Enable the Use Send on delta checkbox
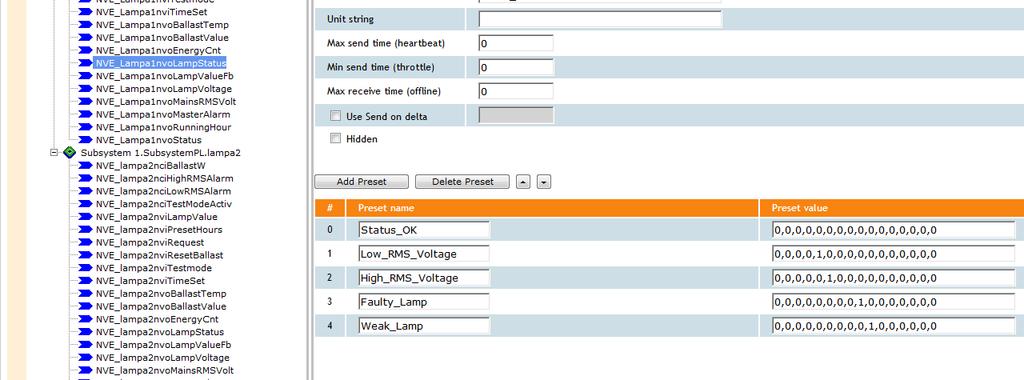Screen dimensions: 1024x380 point(336,116)
